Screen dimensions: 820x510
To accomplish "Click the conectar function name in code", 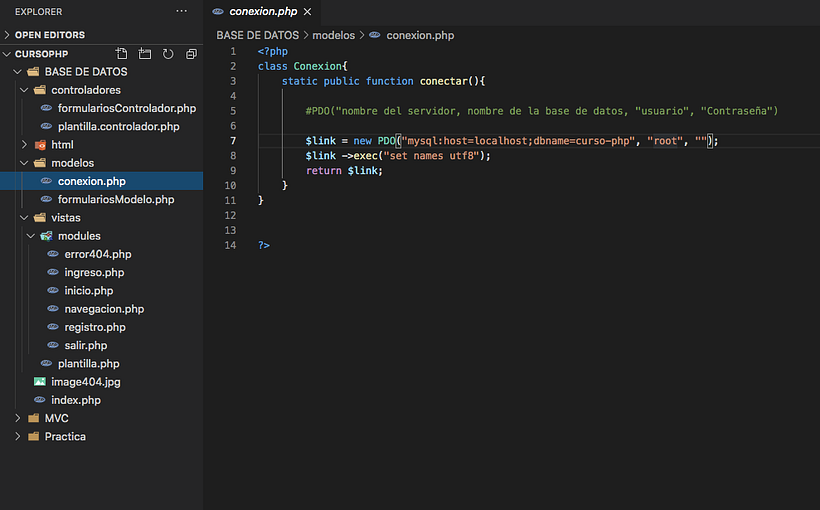I will click(443, 81).
